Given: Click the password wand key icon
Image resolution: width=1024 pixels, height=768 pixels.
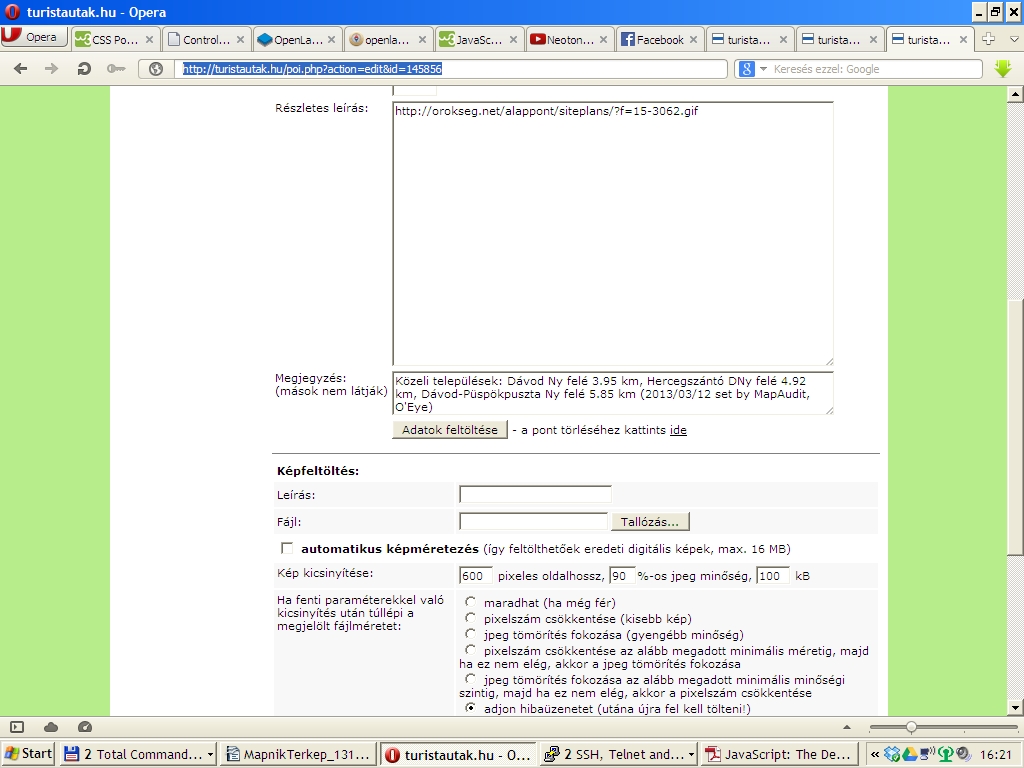Looking at the screenshot, I should coord(117,69).
